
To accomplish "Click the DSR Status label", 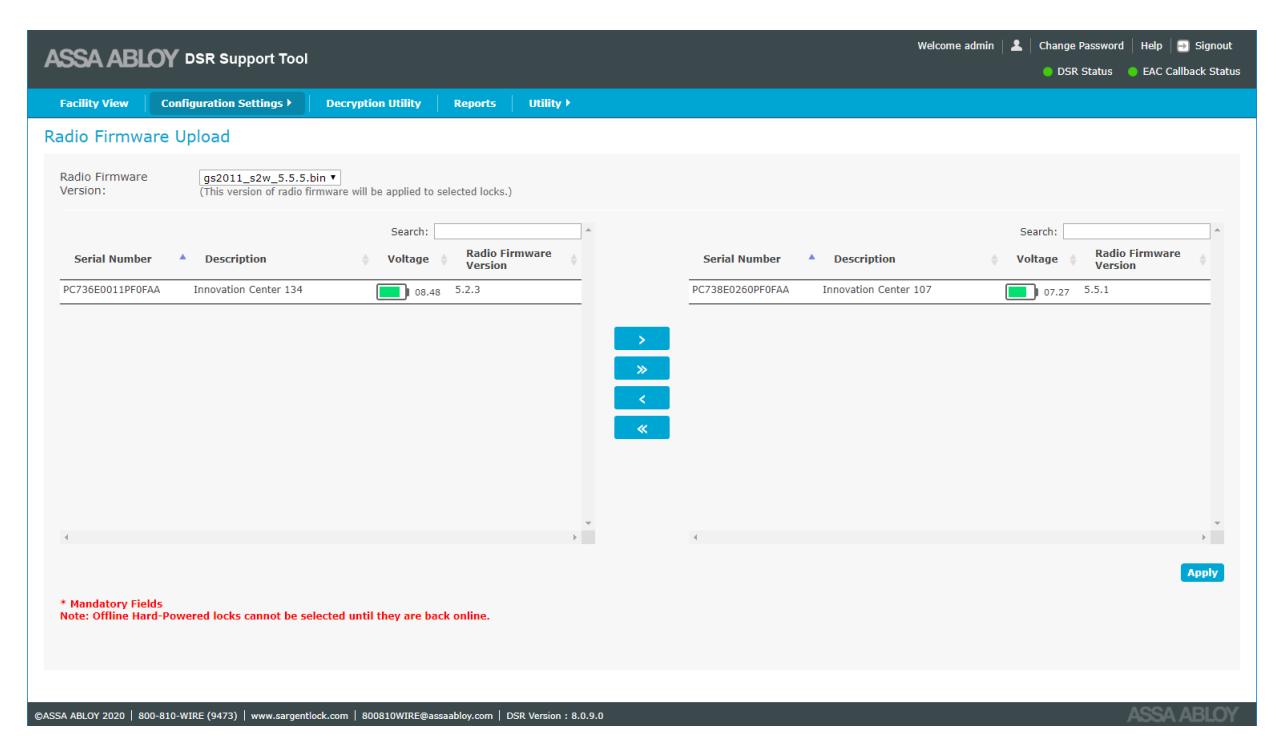I will pyautogui.click(x=1085, y=71).
